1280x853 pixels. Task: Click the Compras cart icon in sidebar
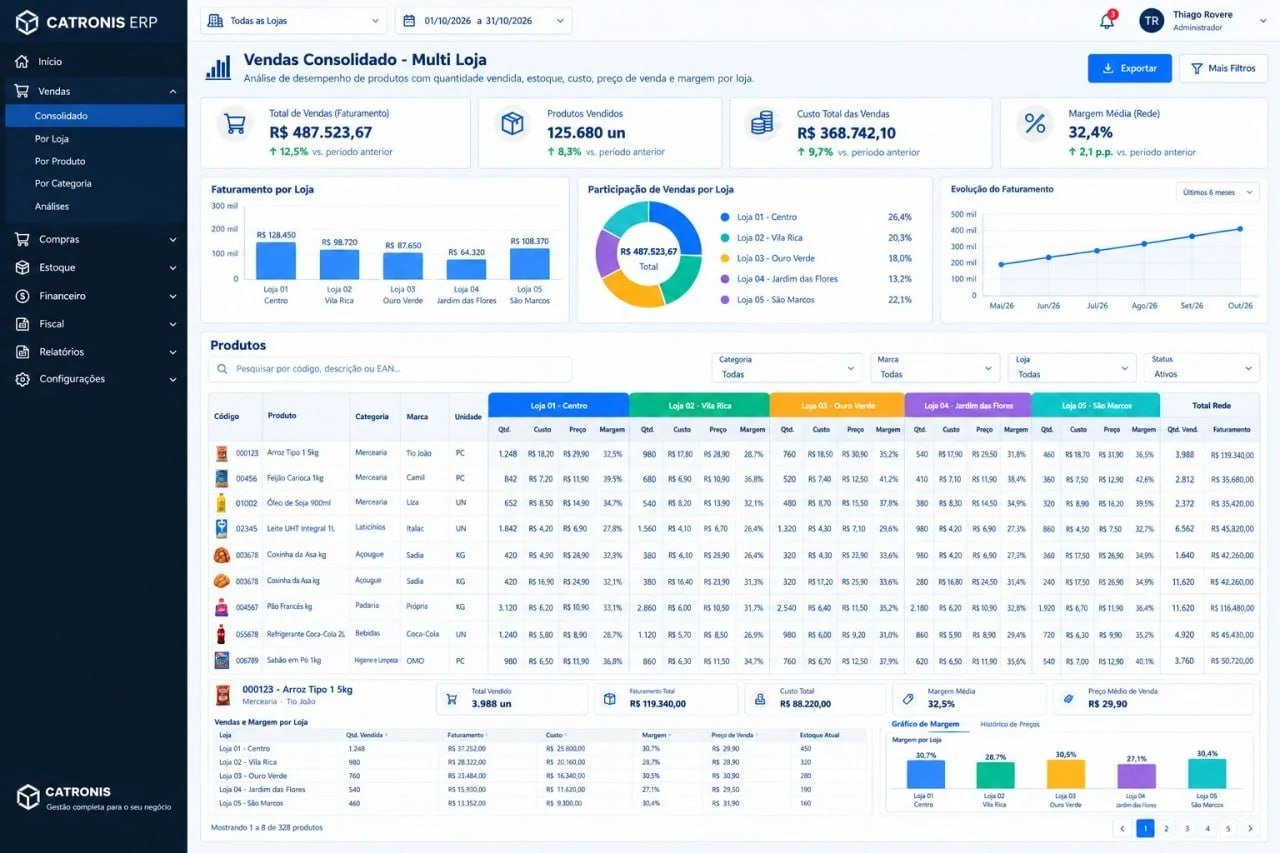(22, 240)
